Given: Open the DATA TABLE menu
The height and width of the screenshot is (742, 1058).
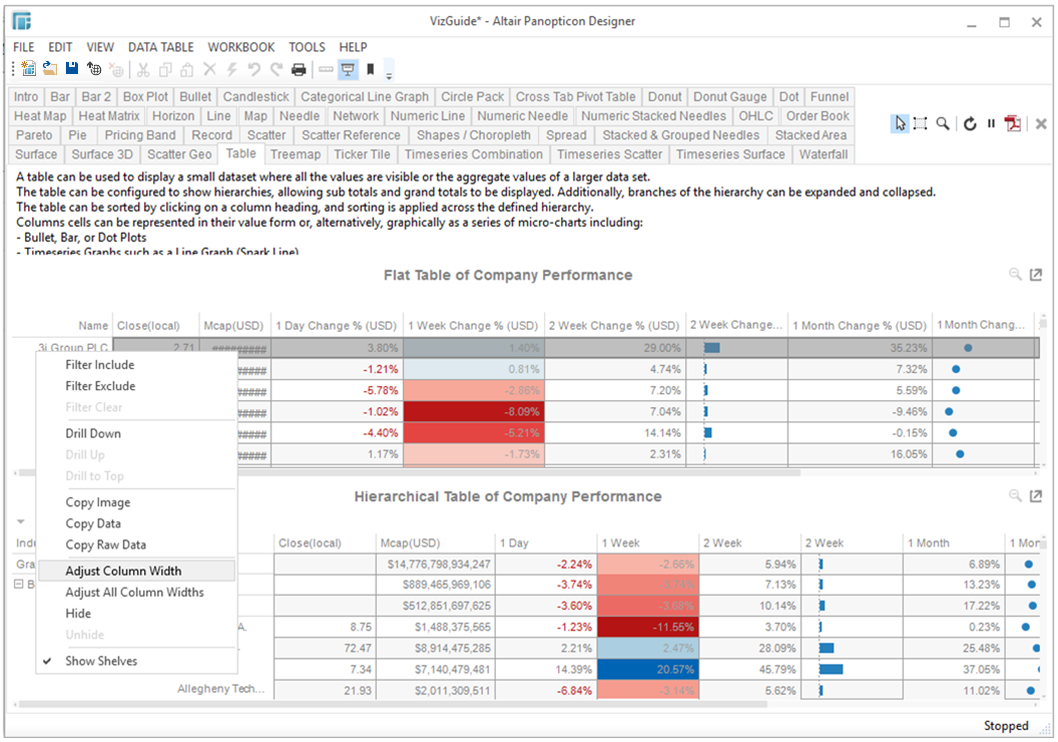Looking at the screenshot, I should [x=161, y=47].
